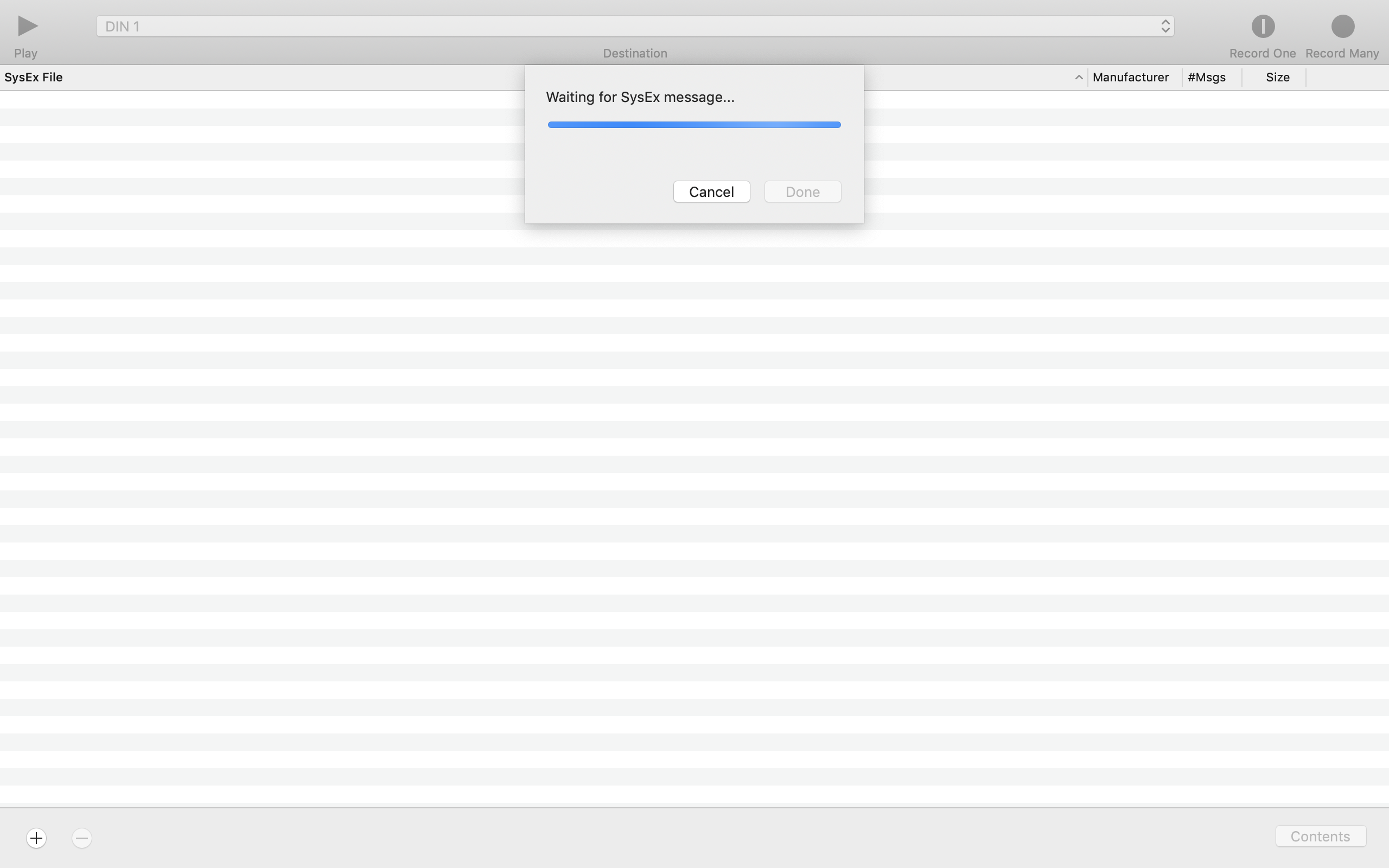
Task: Click the Play triangle icon
Action: pyautogui.click(x=27, y=26)
